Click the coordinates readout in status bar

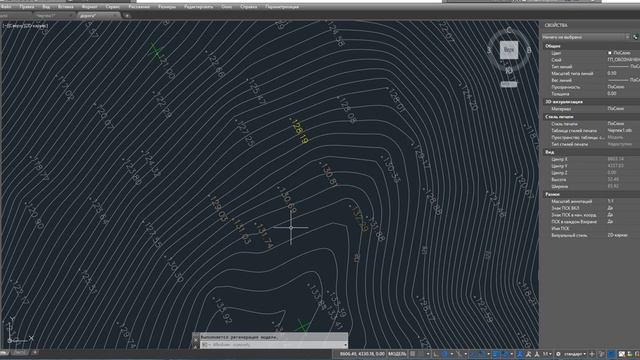click(362, 354)
